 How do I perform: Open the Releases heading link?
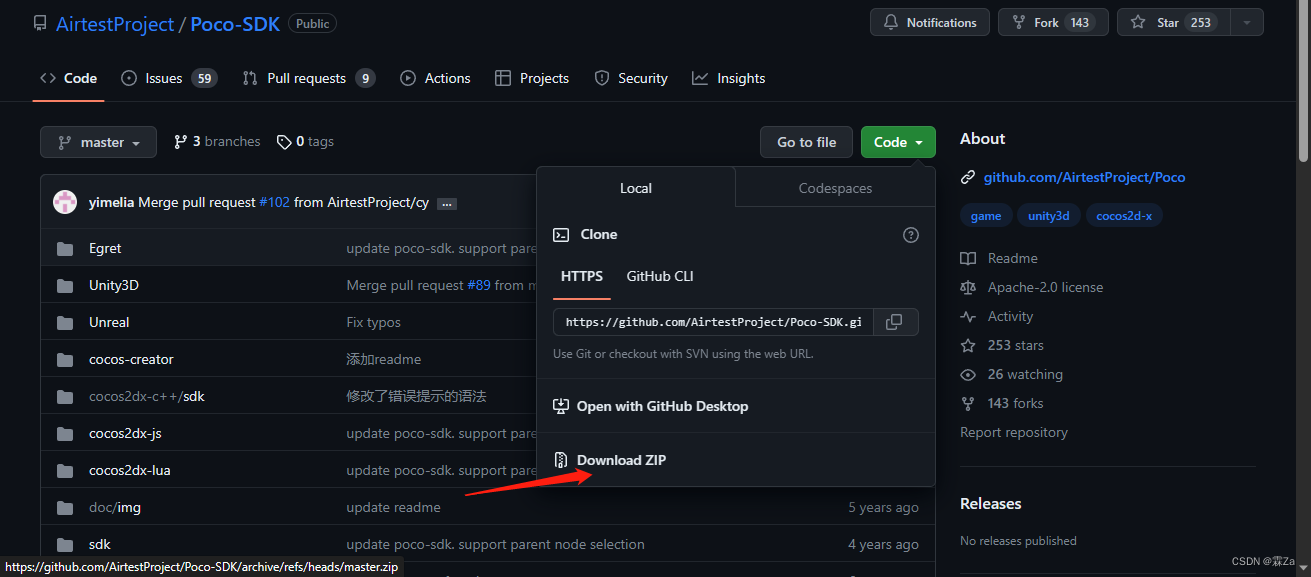(x=991, y=504)
